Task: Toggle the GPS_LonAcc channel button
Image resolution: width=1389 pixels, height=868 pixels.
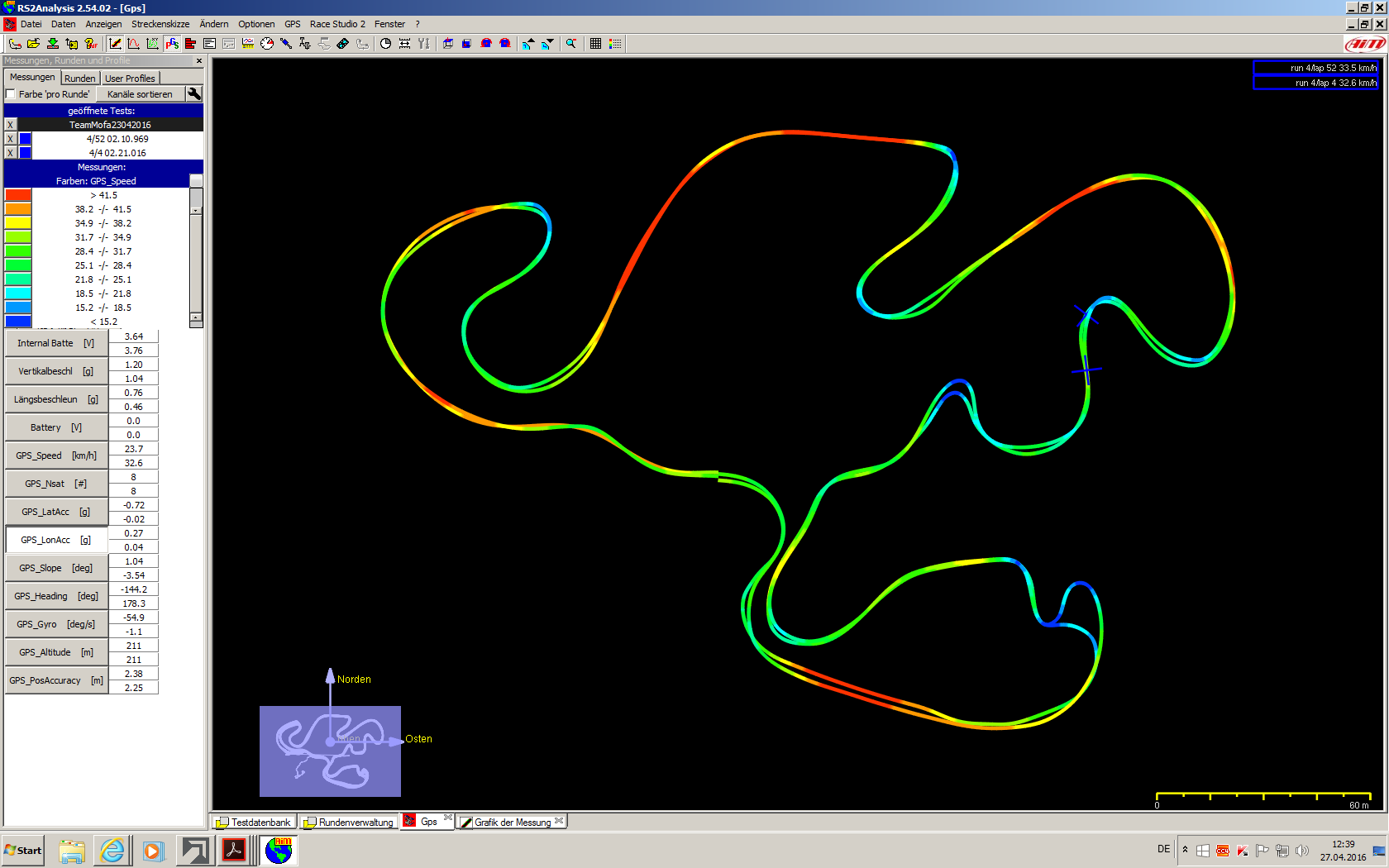Action: (x=56, y=540)
